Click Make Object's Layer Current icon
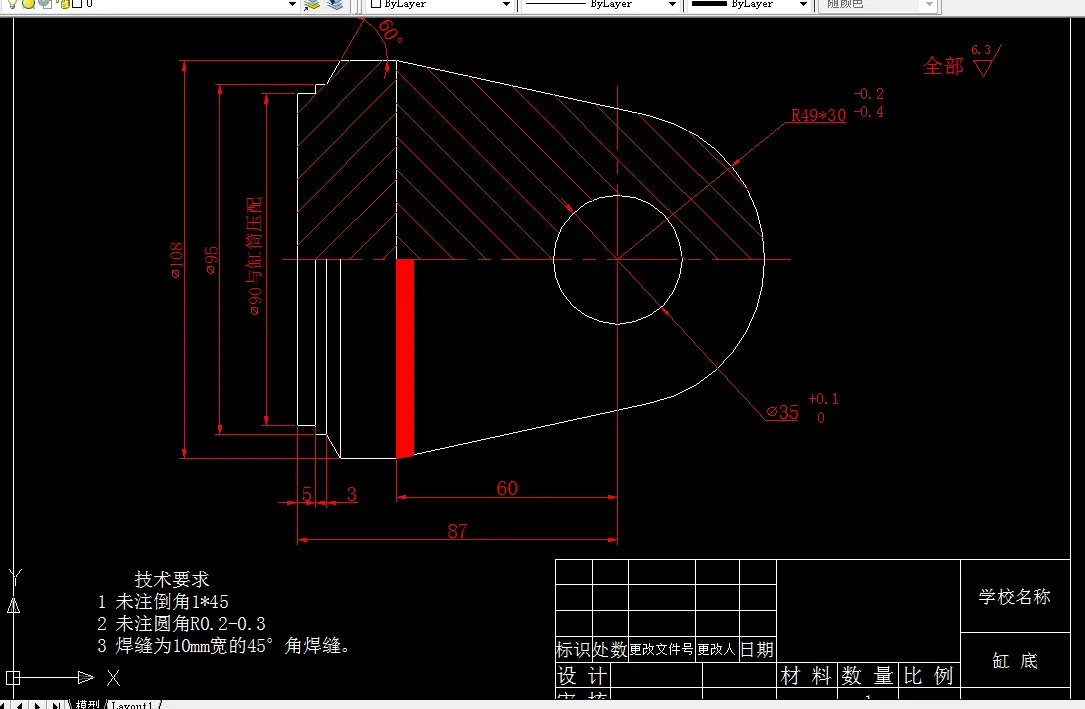Viewport: 1085px width, 709px height. [x=312, y=4]
